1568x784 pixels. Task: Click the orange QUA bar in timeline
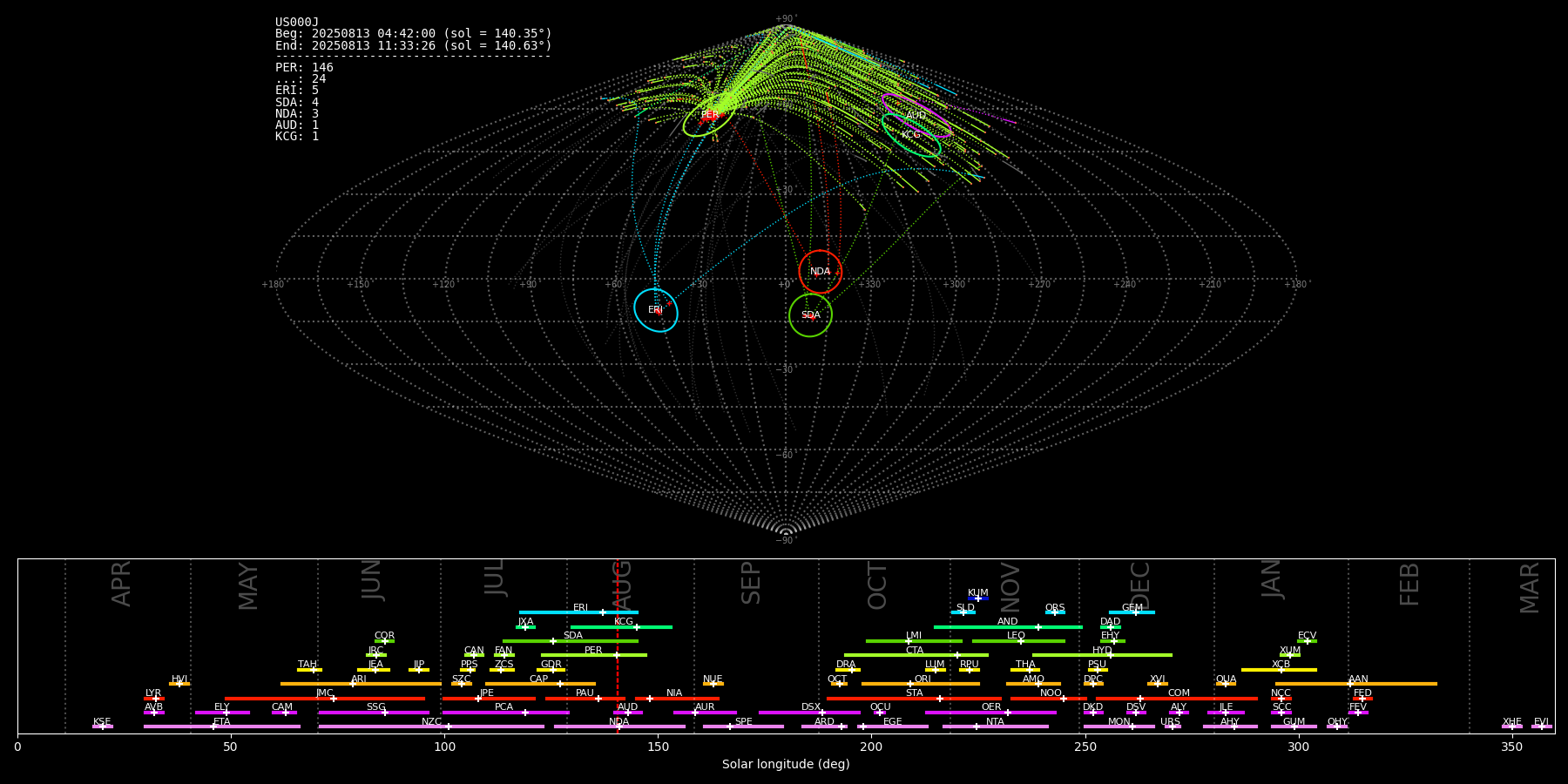coord(1226,684)
